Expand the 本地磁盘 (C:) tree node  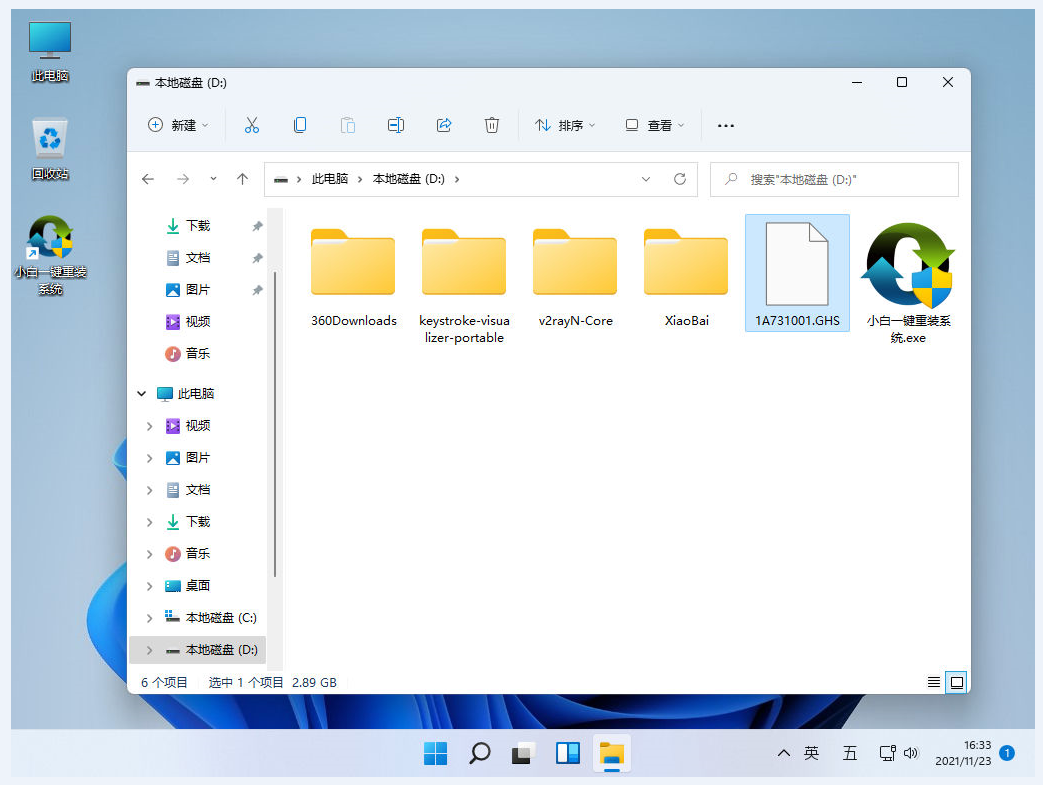[x=150, y=618]
